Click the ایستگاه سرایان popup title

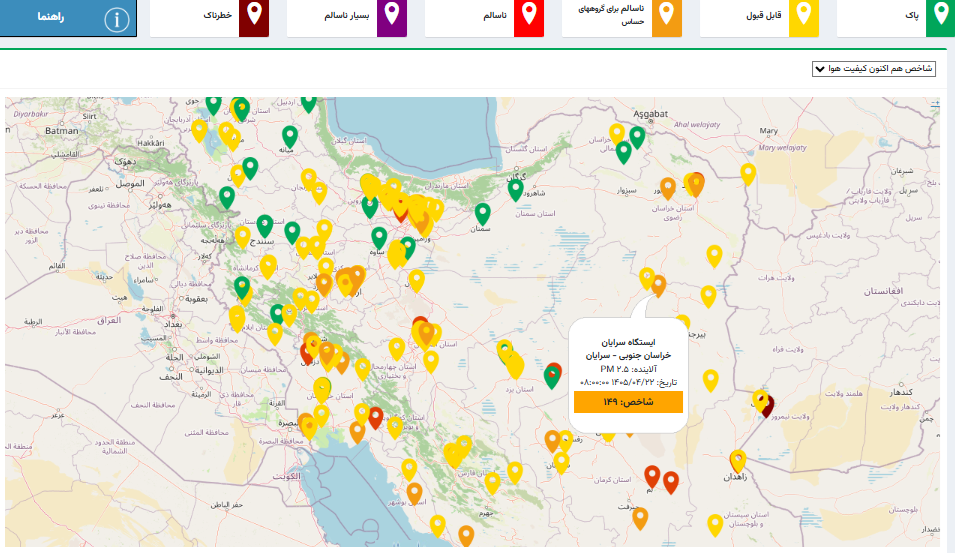(628, 342)
